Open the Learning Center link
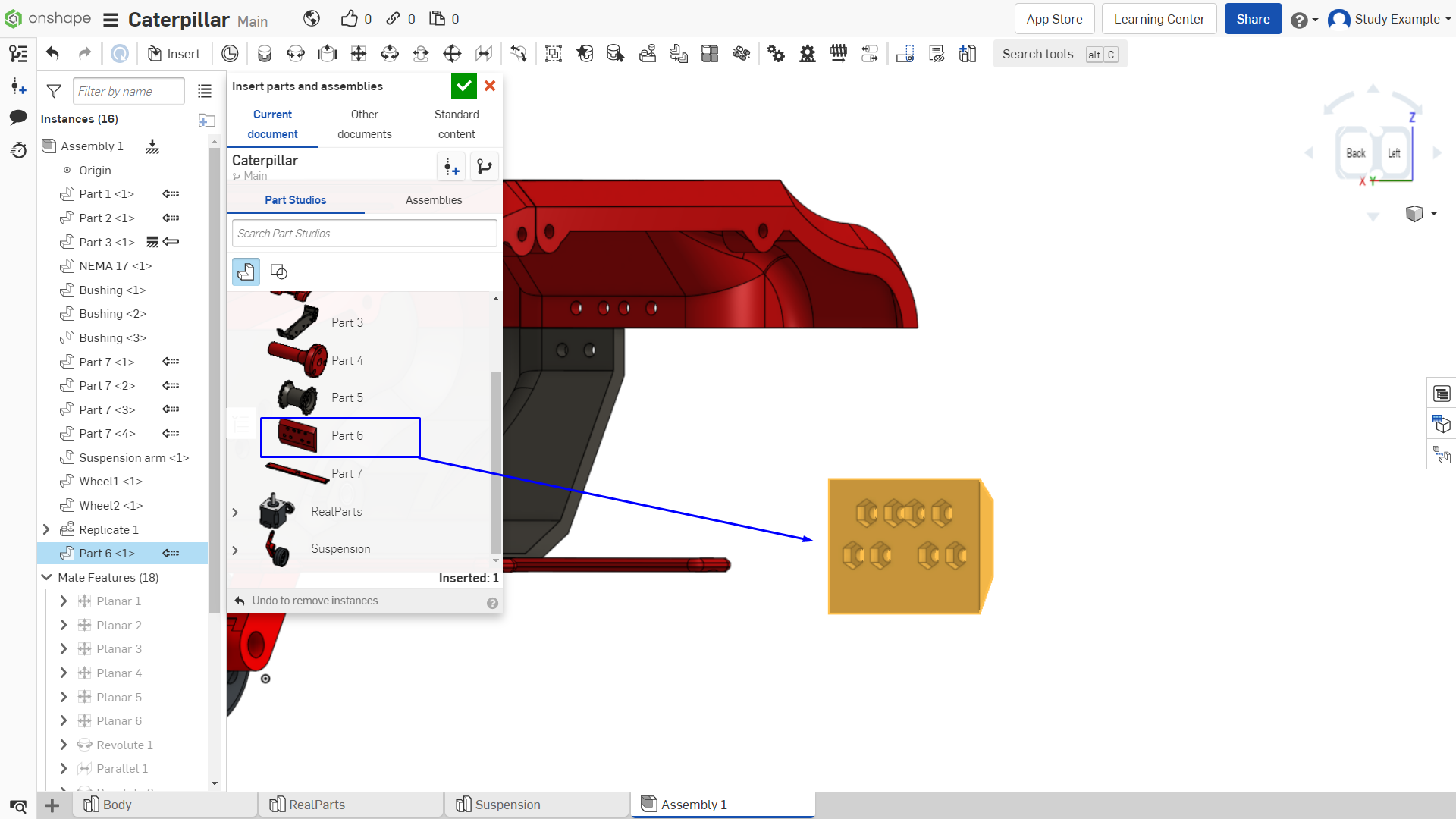The image size is (1456, 819). pyautogui.click(x=1159, y=20)
